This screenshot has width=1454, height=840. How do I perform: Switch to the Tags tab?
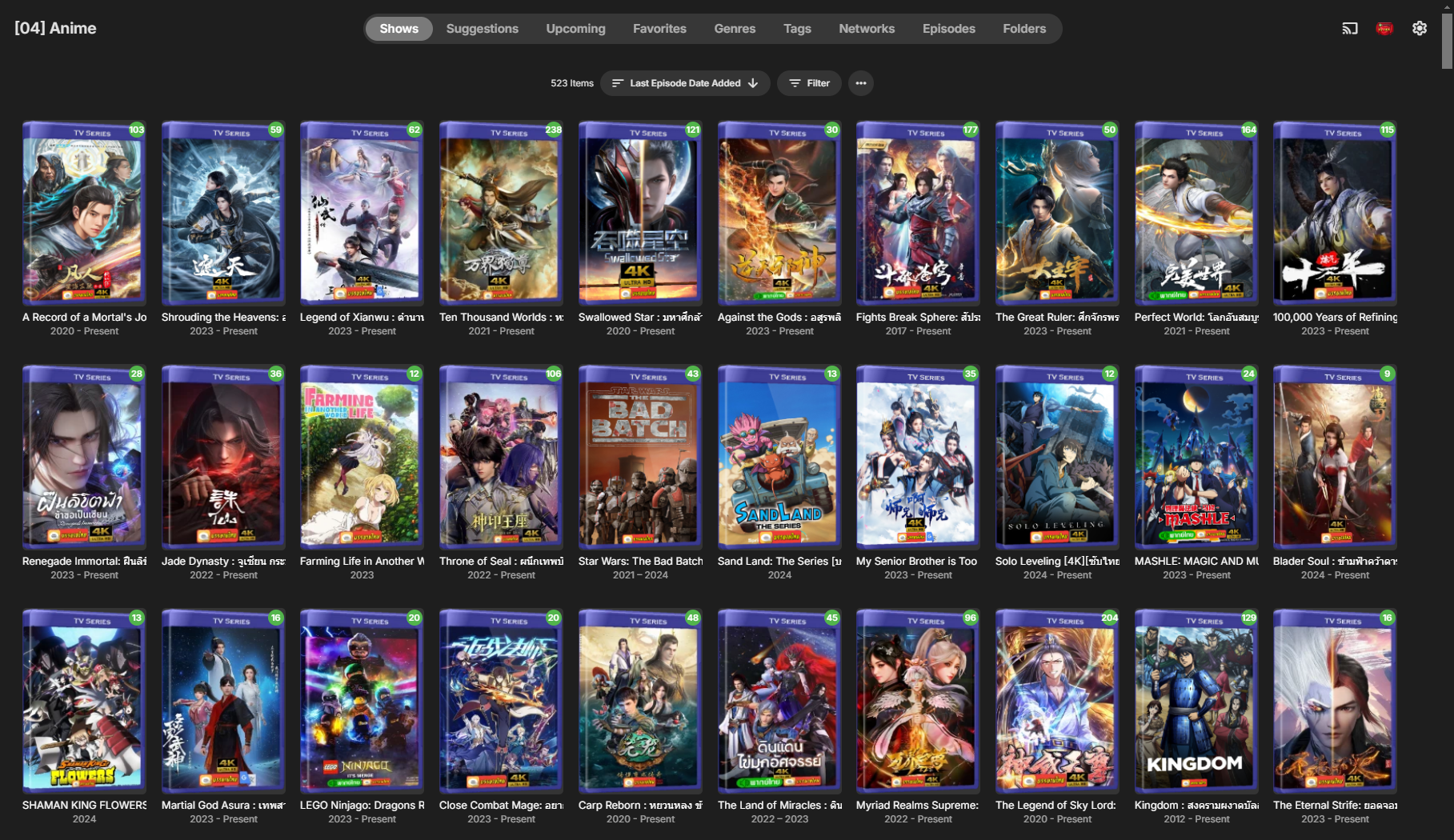click(797, 29)
